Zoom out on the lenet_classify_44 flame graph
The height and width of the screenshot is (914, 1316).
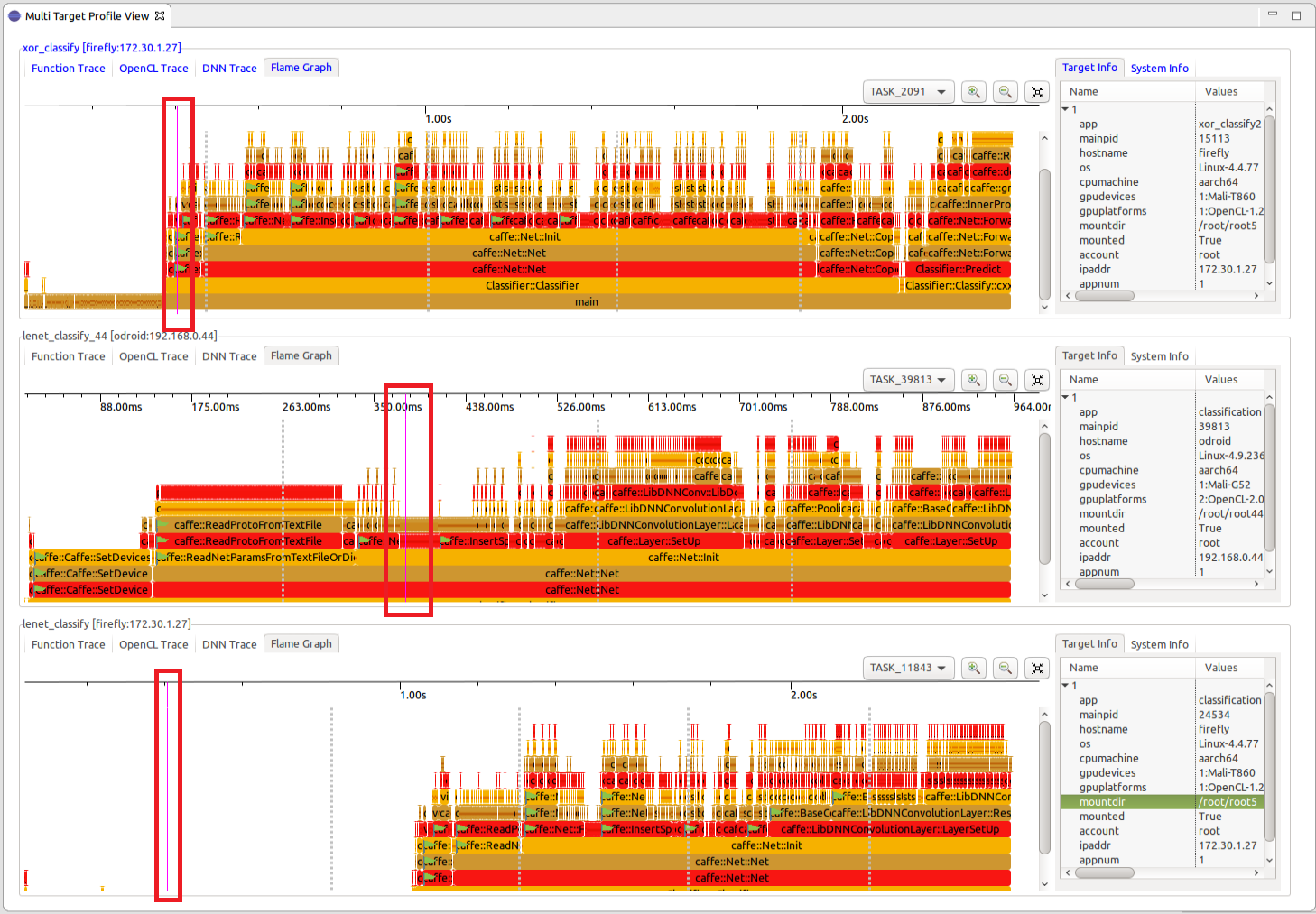pos(1005,380)
